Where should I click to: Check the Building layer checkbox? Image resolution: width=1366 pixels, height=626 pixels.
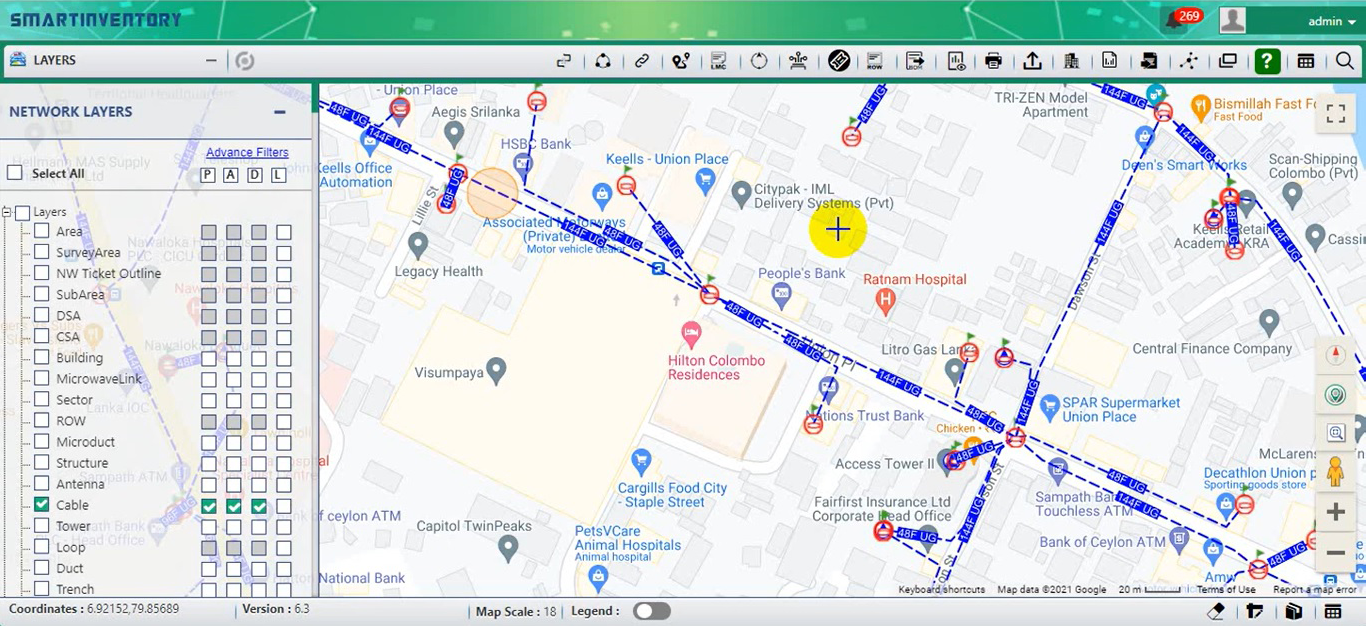42,357
